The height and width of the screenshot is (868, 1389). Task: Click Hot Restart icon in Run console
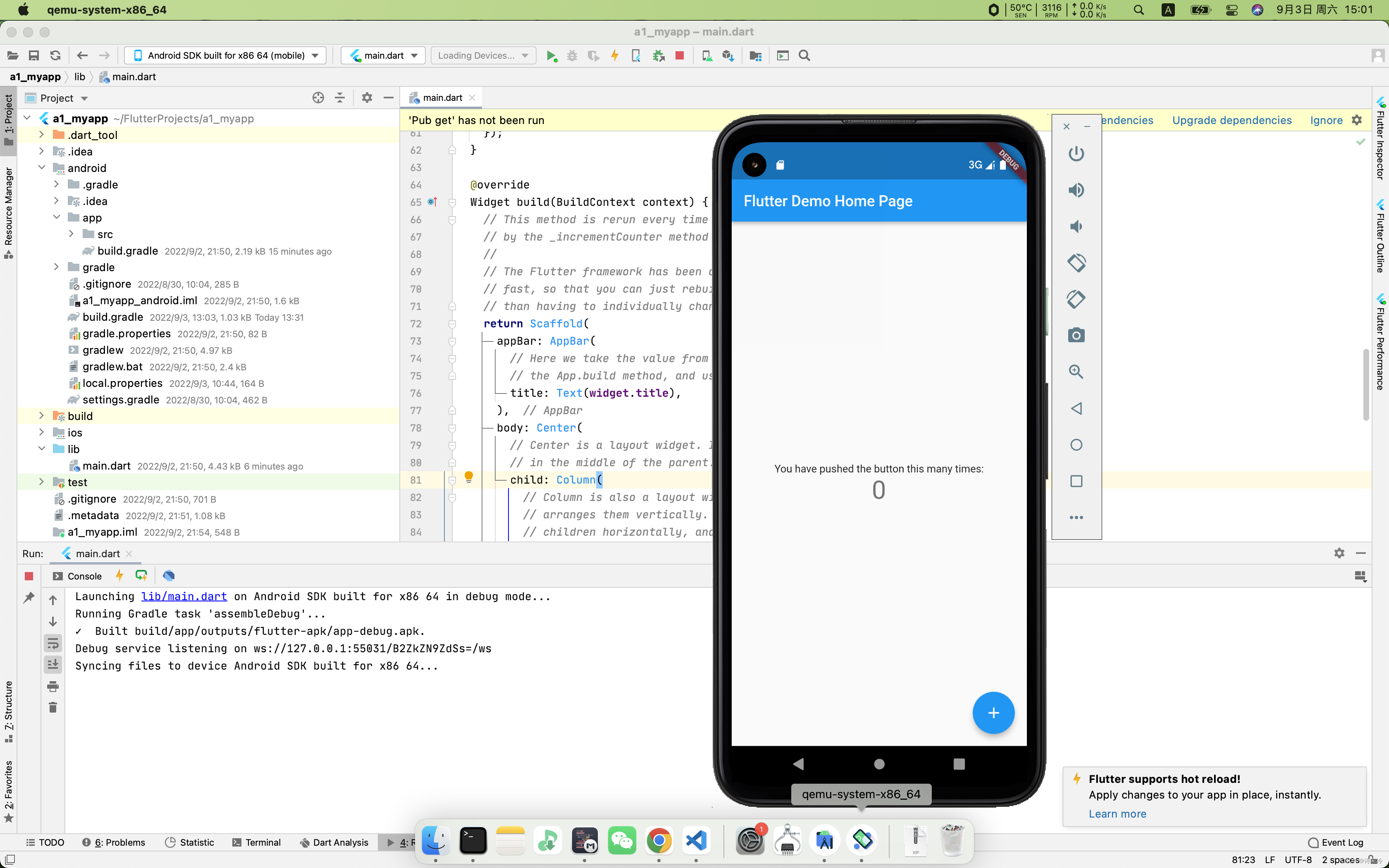(x=141, y=575)
